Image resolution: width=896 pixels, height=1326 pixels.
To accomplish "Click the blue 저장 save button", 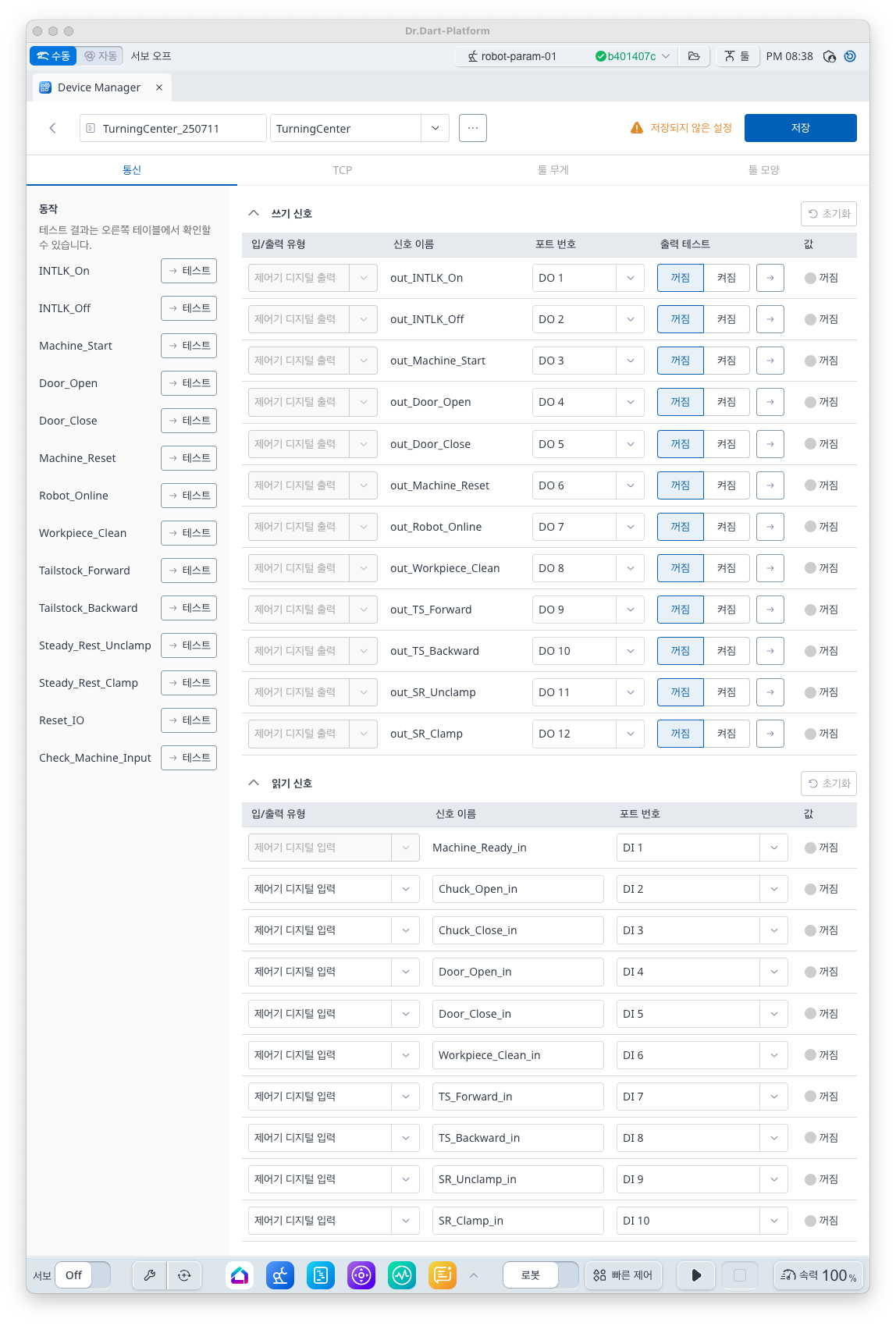I will click(800, 128).
